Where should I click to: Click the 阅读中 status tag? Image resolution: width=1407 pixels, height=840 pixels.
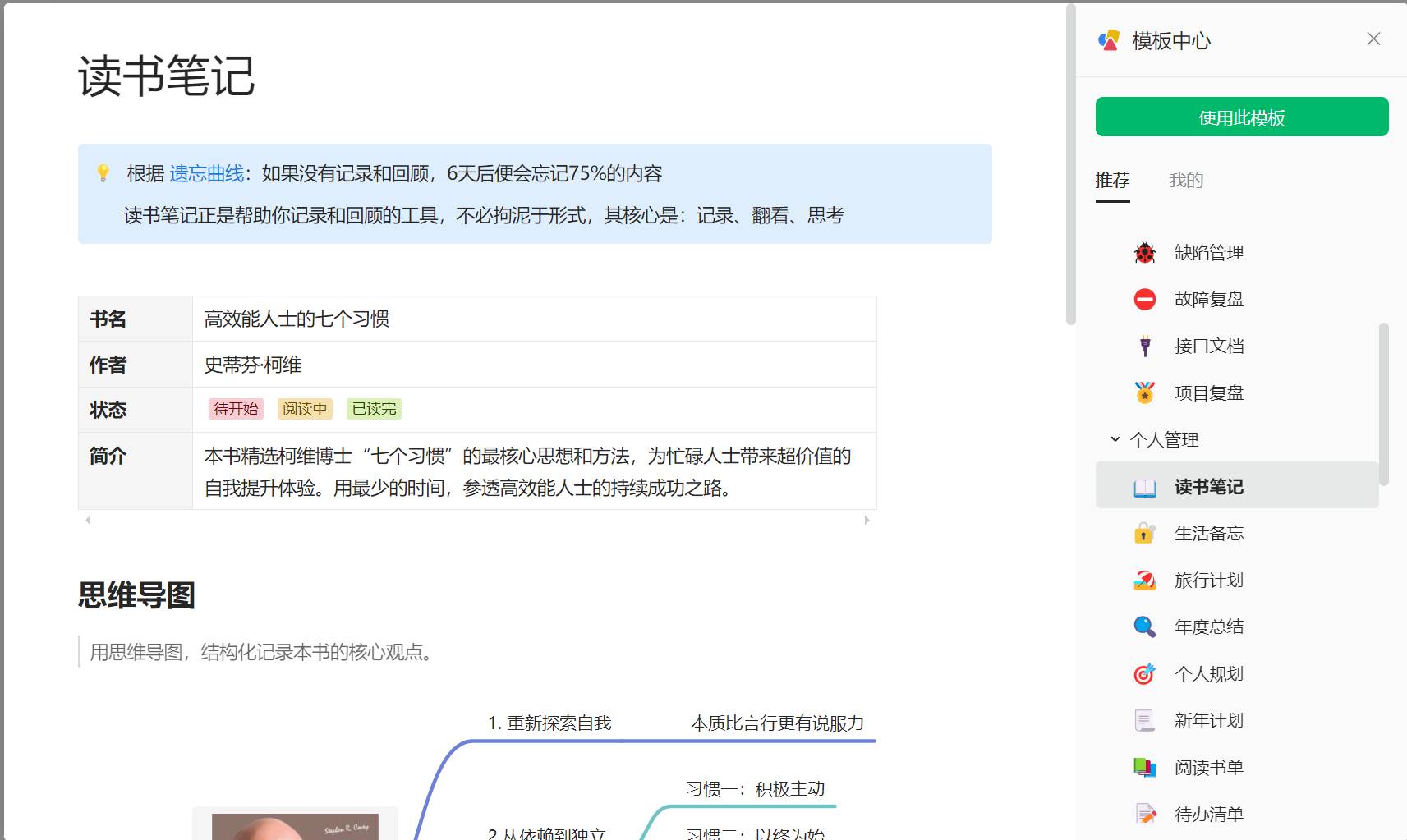pos(305,409)
